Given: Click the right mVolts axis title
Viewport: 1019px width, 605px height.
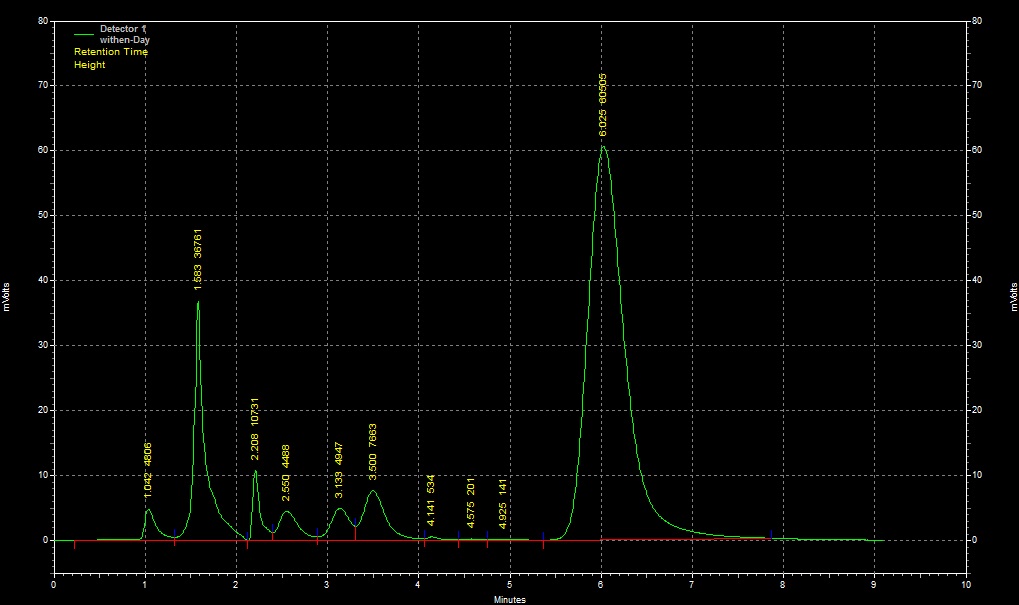Looking at the screenshot, I should pyautogui.click(x=1011, y=295).
